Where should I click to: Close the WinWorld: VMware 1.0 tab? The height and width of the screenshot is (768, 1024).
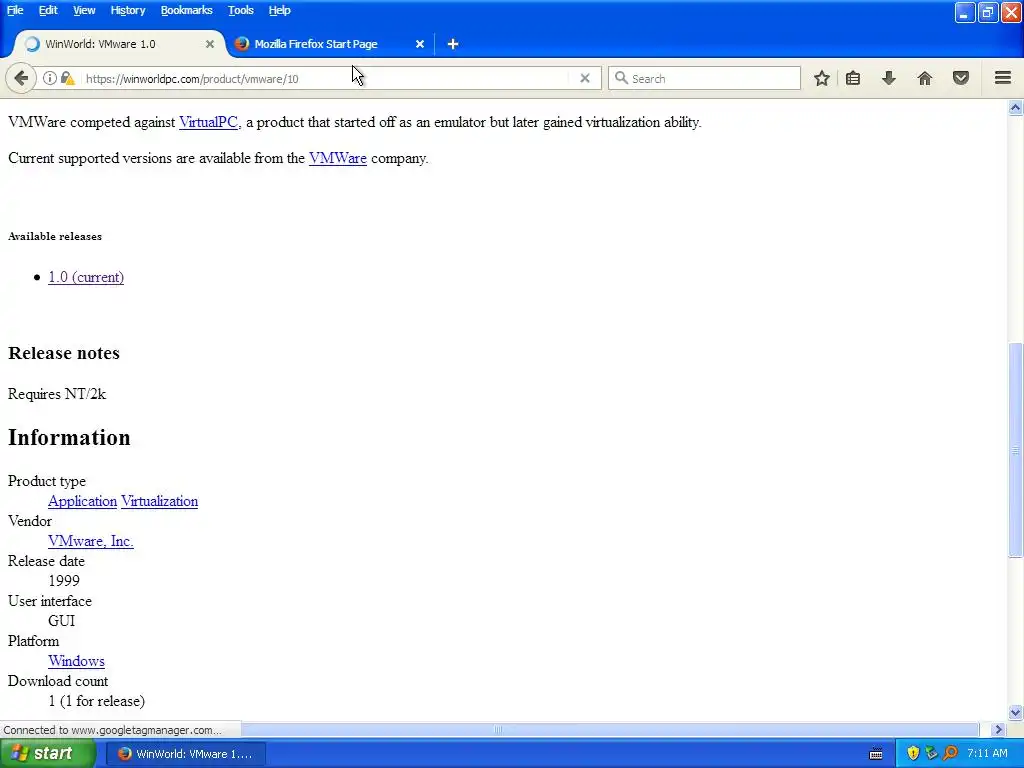(x=210, y=44)
